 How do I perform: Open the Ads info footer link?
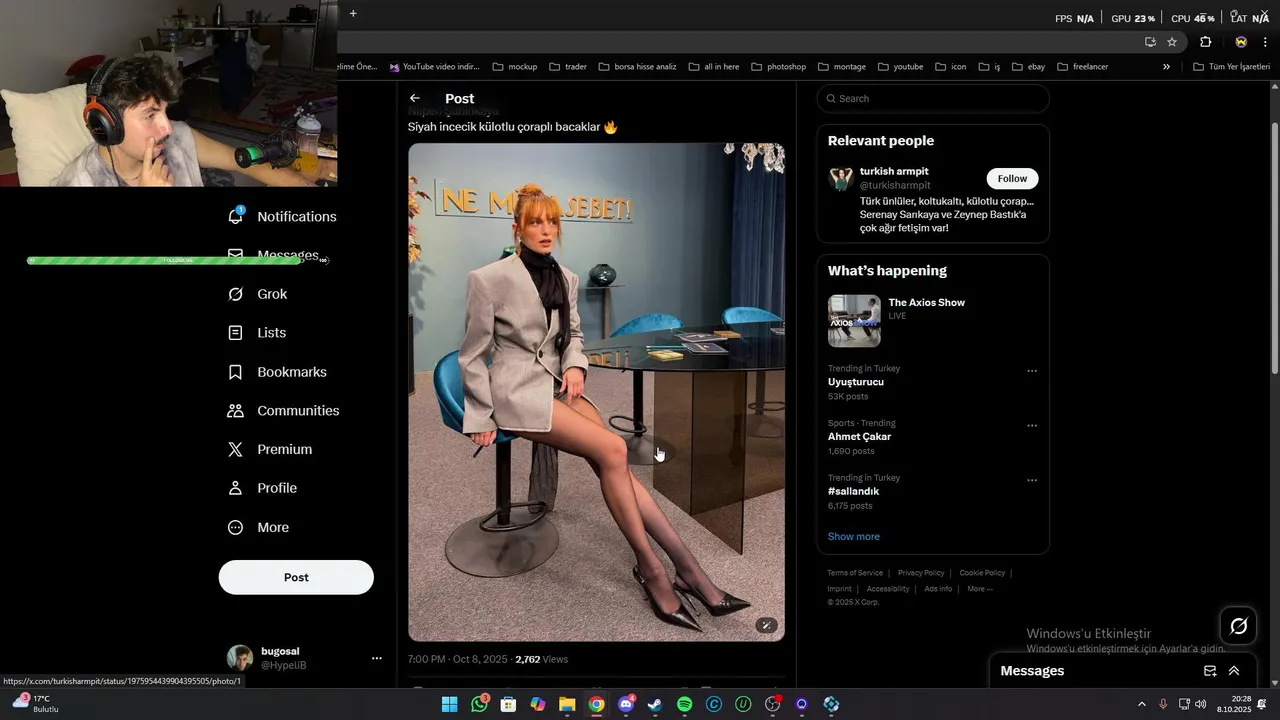tap(938, 589)
